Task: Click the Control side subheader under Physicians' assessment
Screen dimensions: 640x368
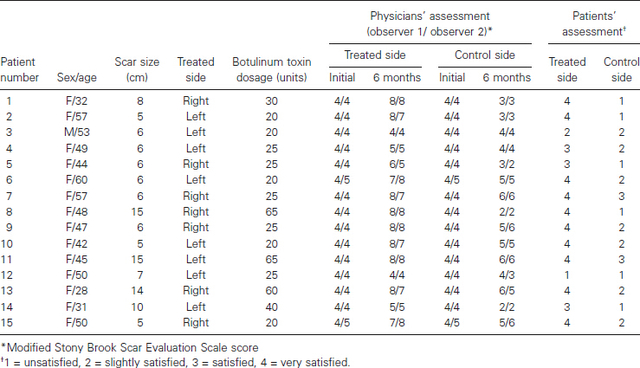Action: click(x=484, y=55)
